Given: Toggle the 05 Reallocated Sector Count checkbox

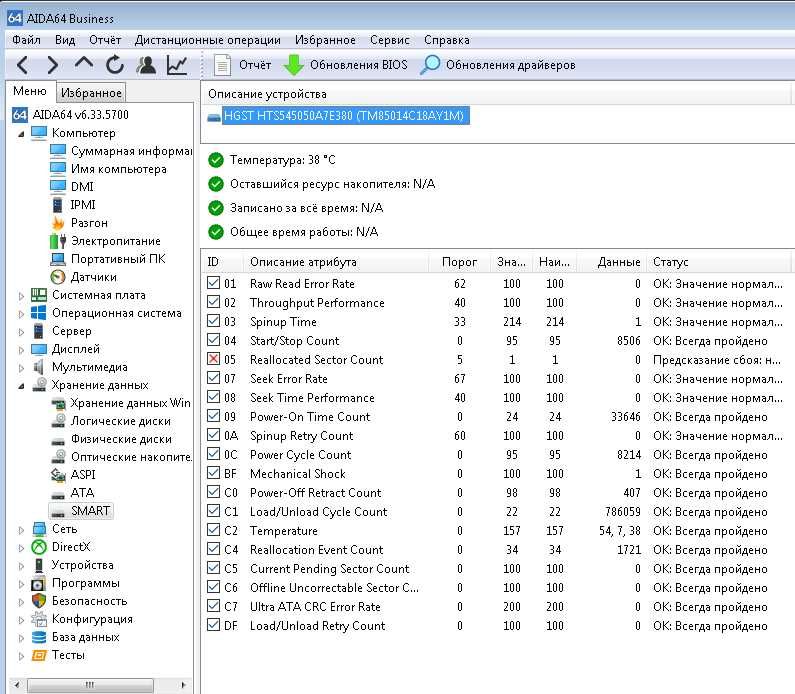Looking at the screenshot, I should click(213, 359).
